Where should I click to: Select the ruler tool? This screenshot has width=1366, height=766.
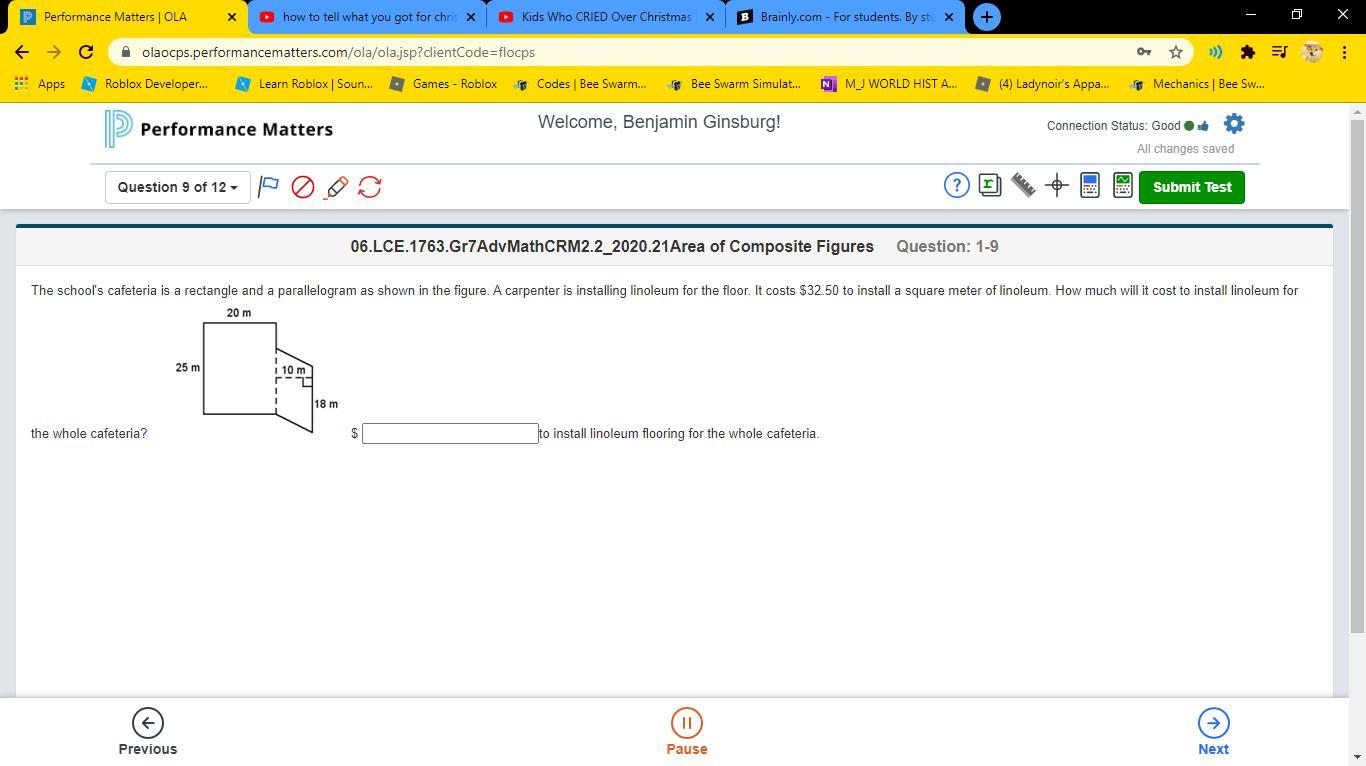[1023, 185]
